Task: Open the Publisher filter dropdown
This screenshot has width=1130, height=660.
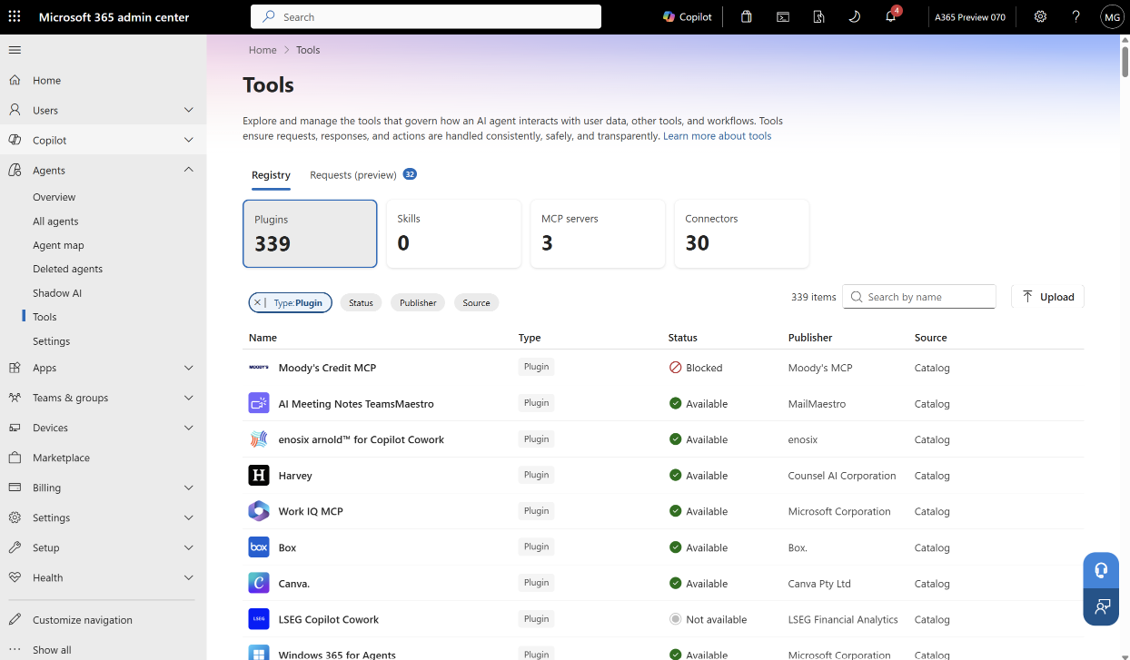Action: tap(418, 303)
